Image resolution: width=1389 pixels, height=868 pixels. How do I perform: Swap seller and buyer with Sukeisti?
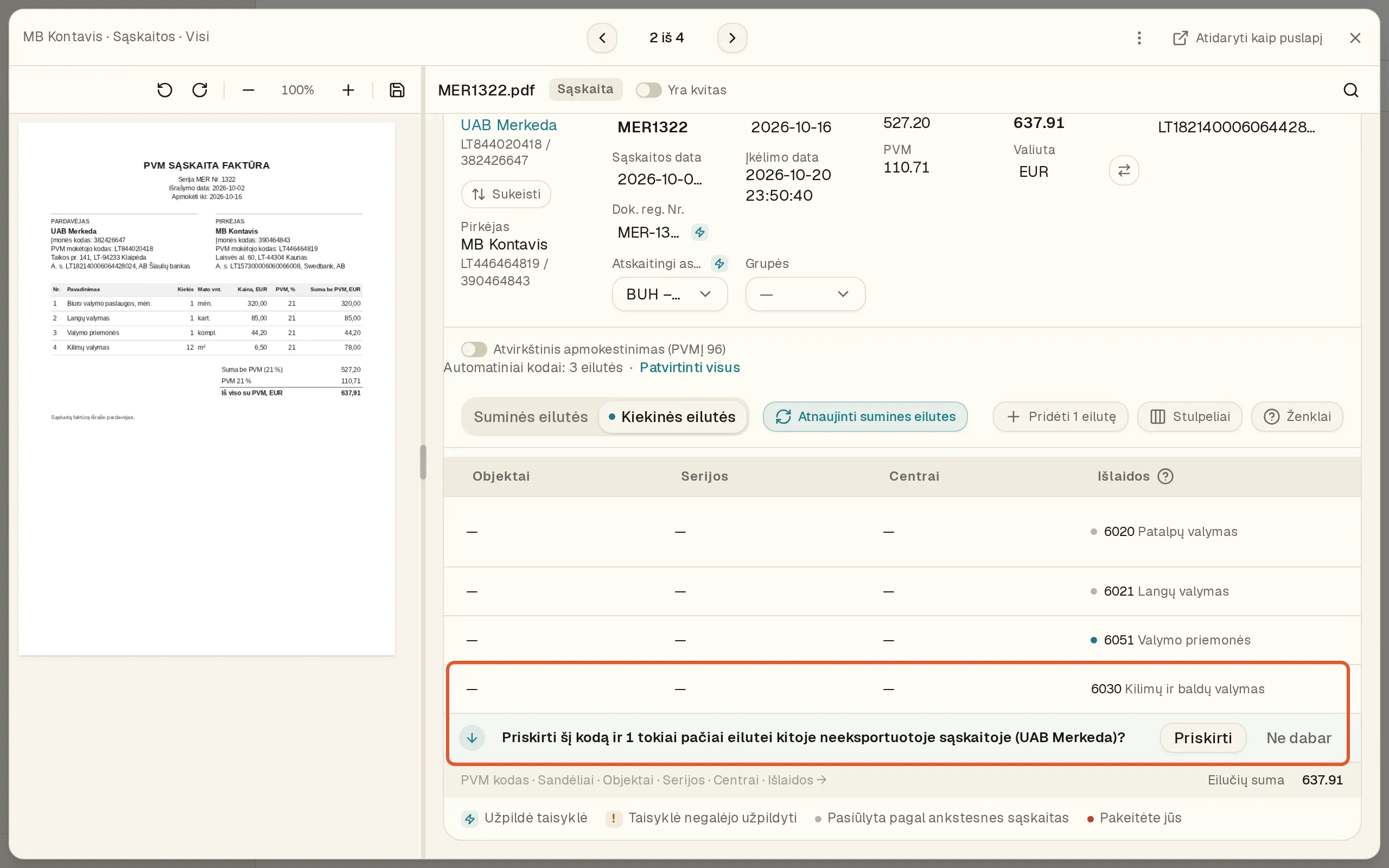pos(506,194)
